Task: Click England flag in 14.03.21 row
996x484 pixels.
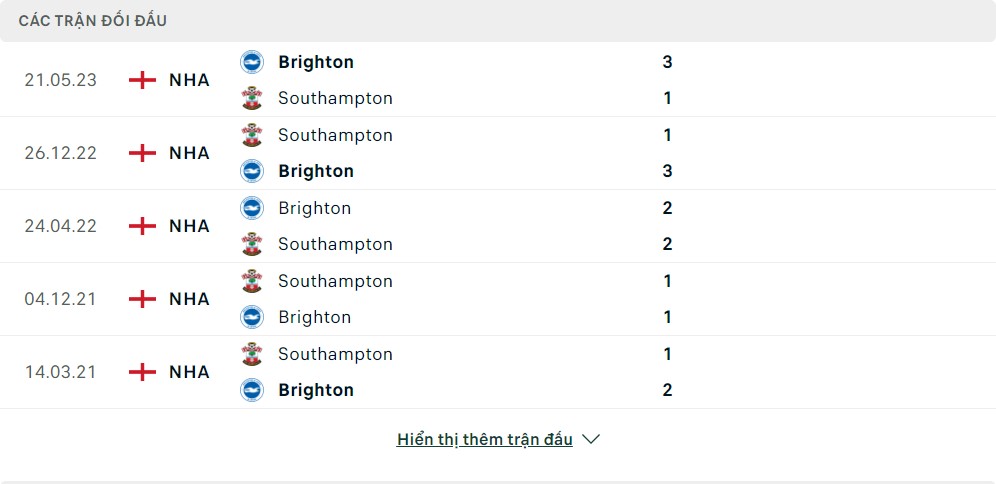Action: [x=143, y=372]
